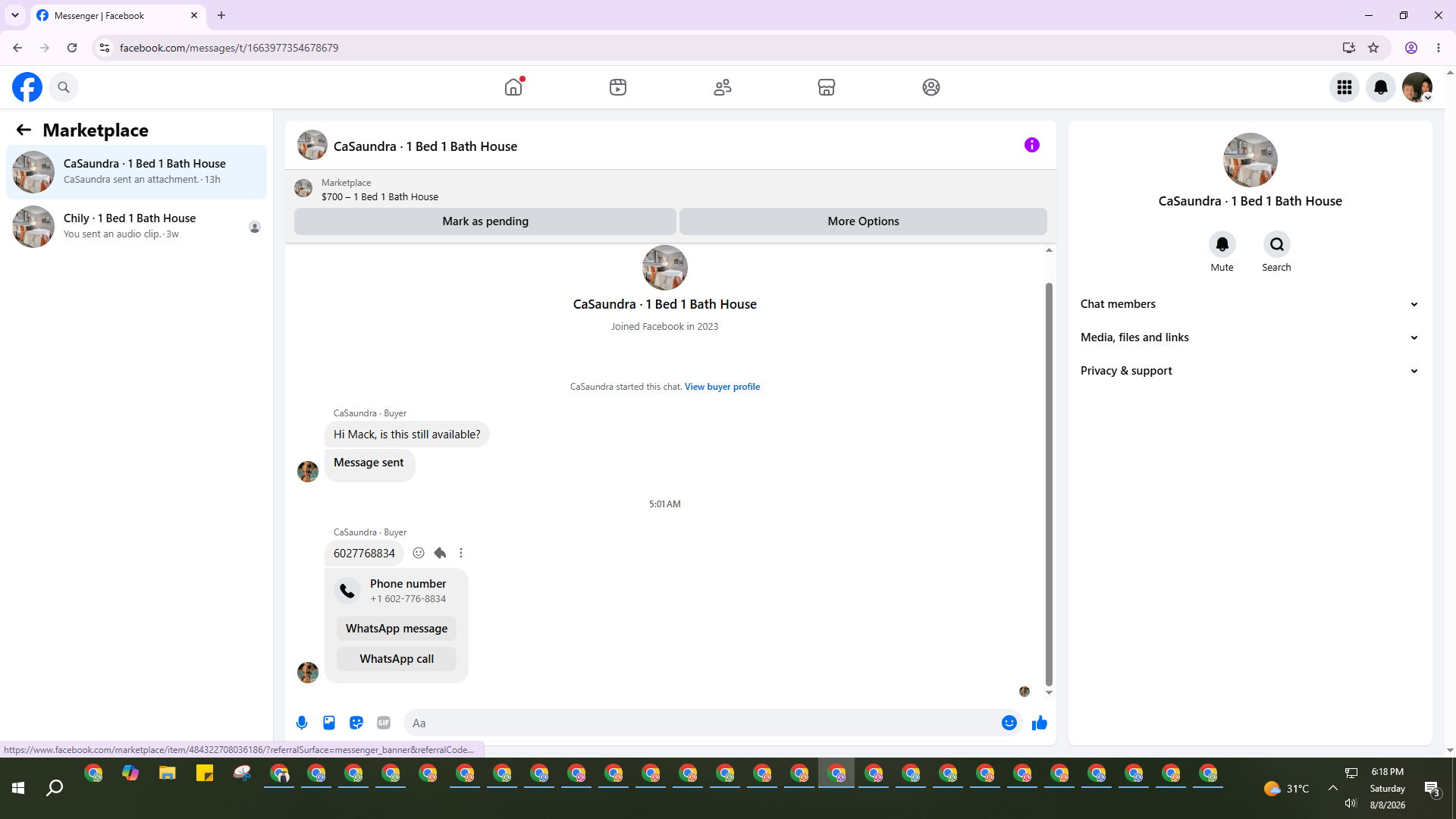
Task: Open the taskbar volume icon
Action: pyautogui.click(x=1351, y=803)
